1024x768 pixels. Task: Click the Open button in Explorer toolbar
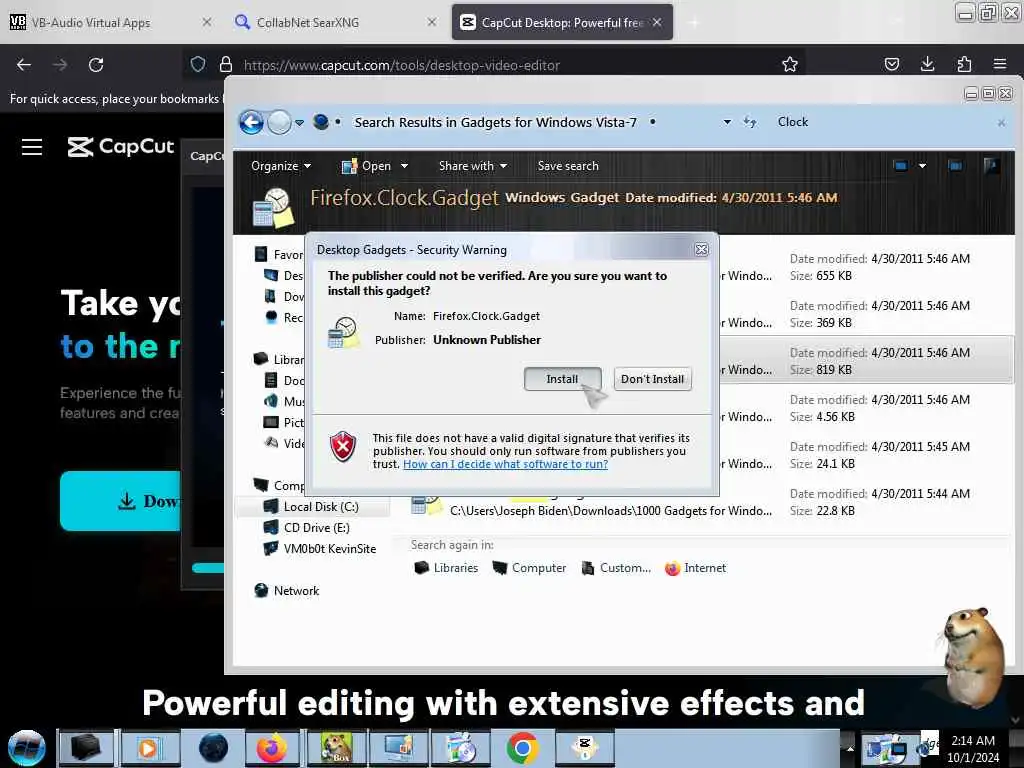(367, 166)
